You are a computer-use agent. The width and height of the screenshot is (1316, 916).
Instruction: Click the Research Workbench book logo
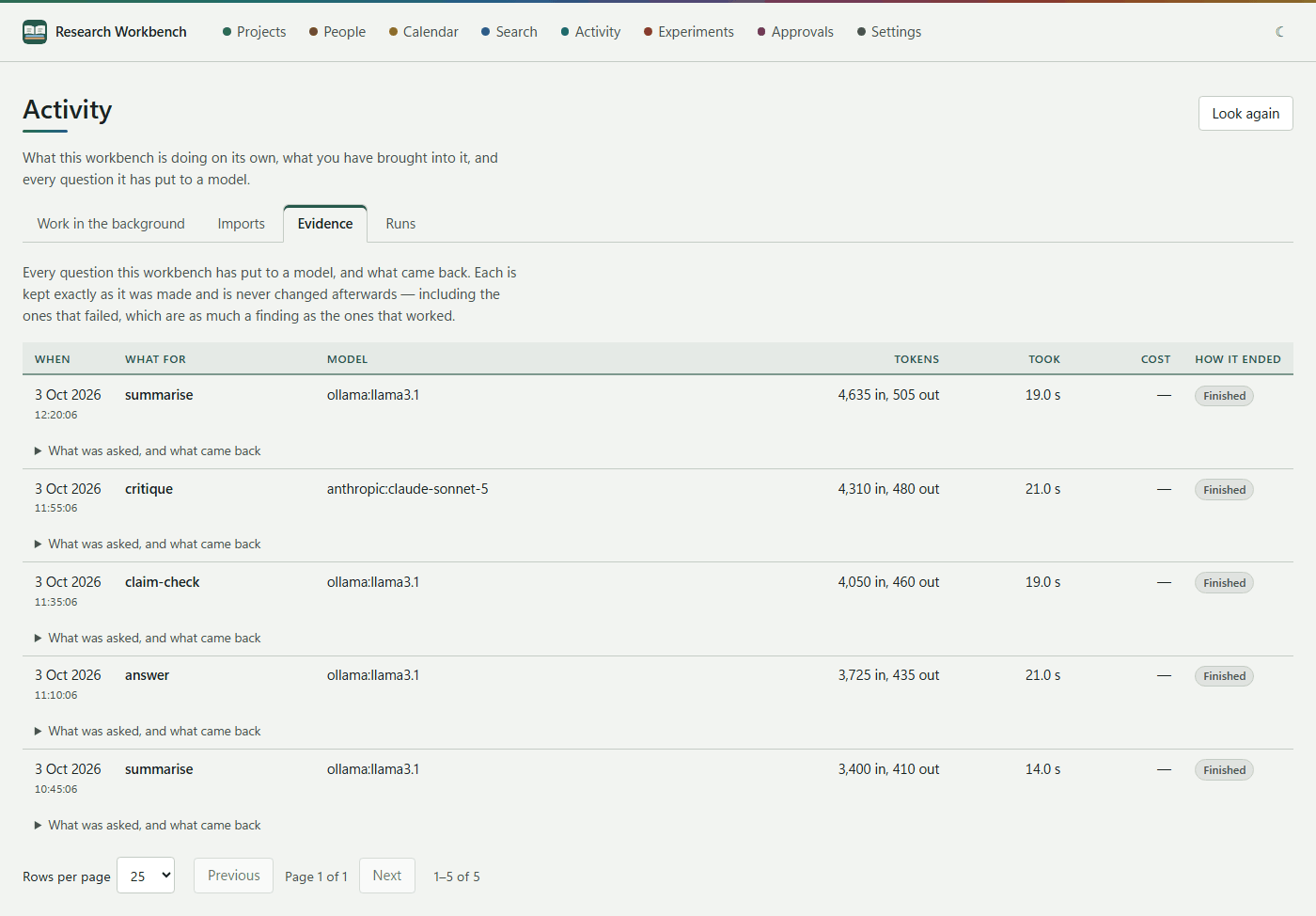35,32
